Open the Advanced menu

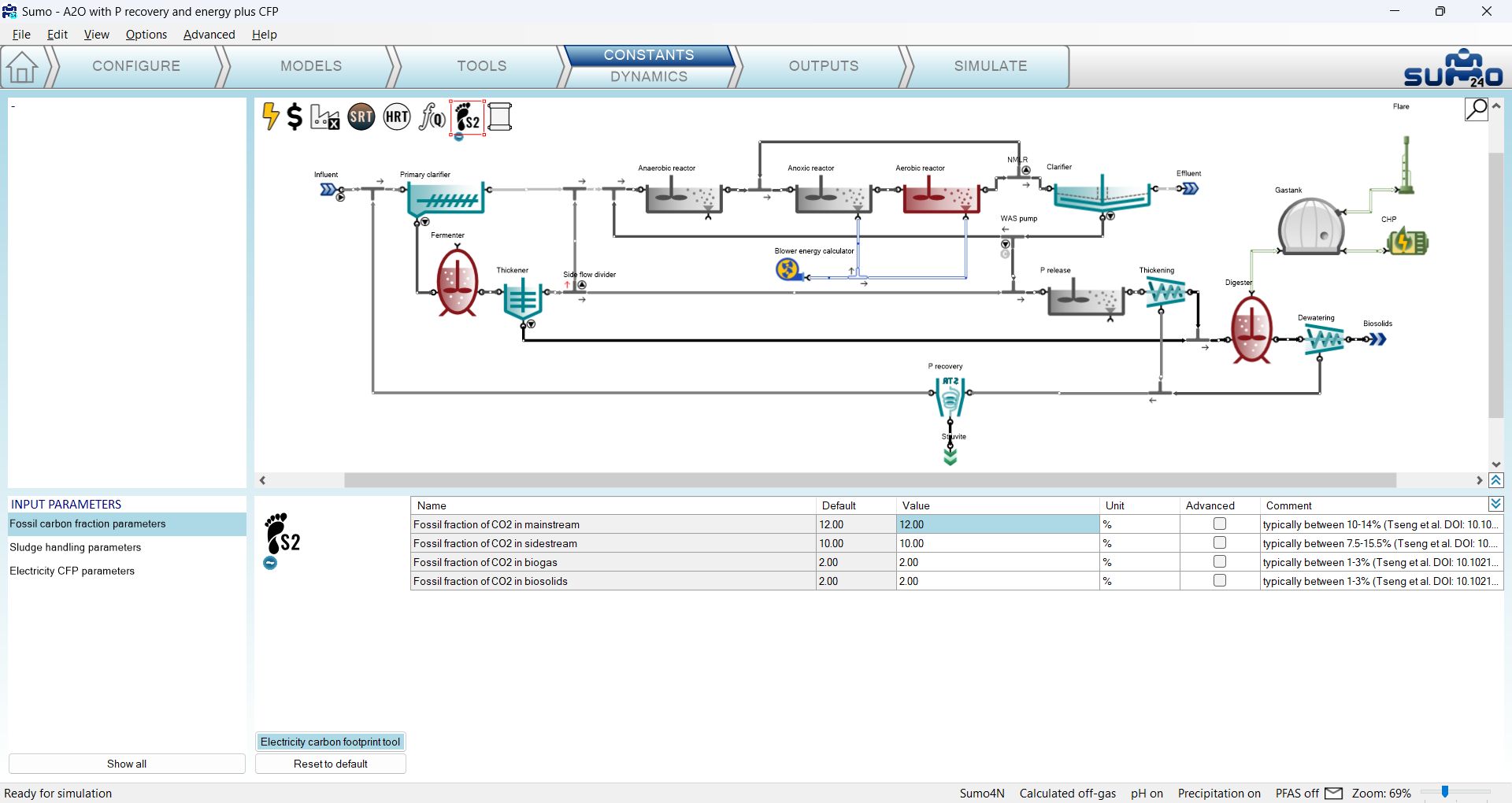[209, 35]
